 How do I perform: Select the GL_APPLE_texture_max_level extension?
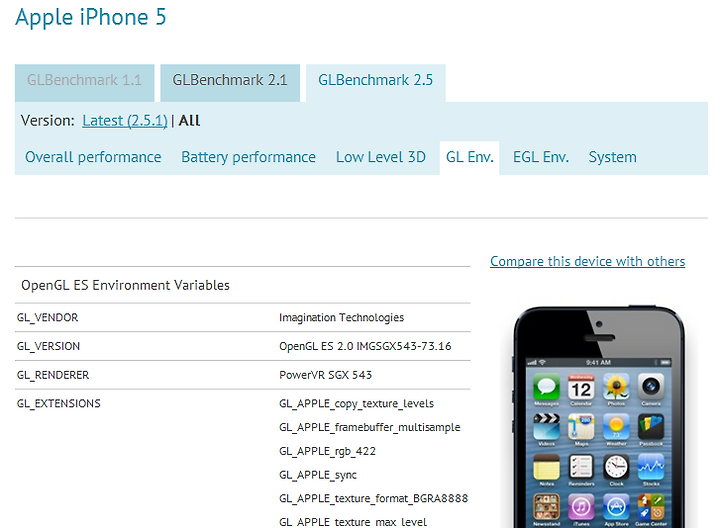coord(353,522)
